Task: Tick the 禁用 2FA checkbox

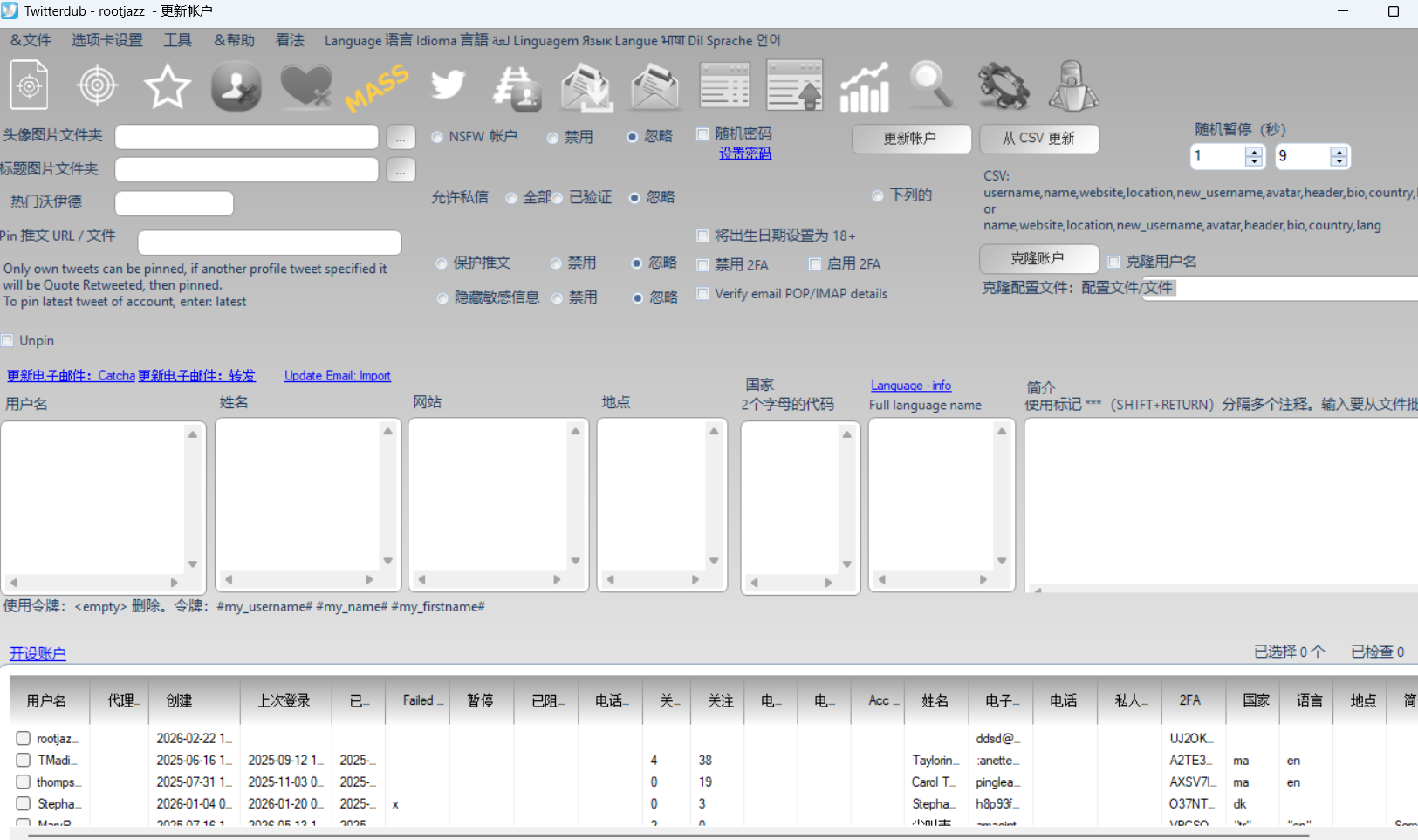Action: point(702,264)
